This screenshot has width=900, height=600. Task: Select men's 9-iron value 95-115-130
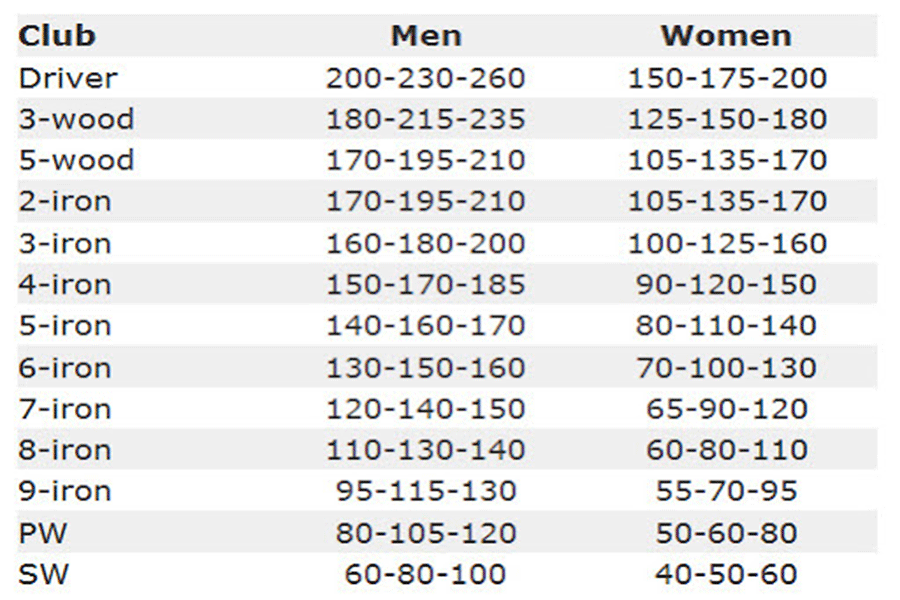[x=426, y=491]
